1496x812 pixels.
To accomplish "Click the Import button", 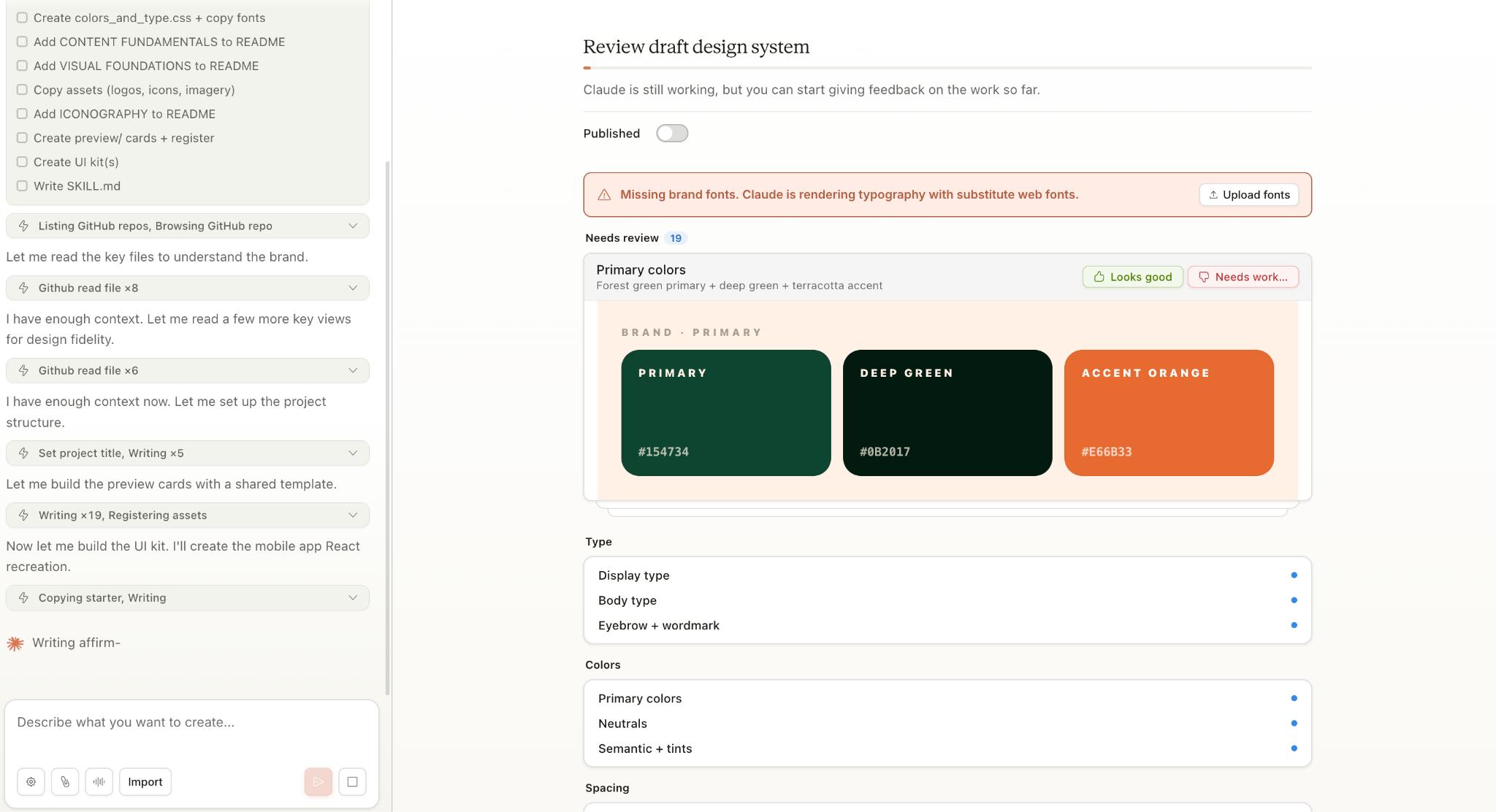I will pyautogui.click(x=145, y=781).
